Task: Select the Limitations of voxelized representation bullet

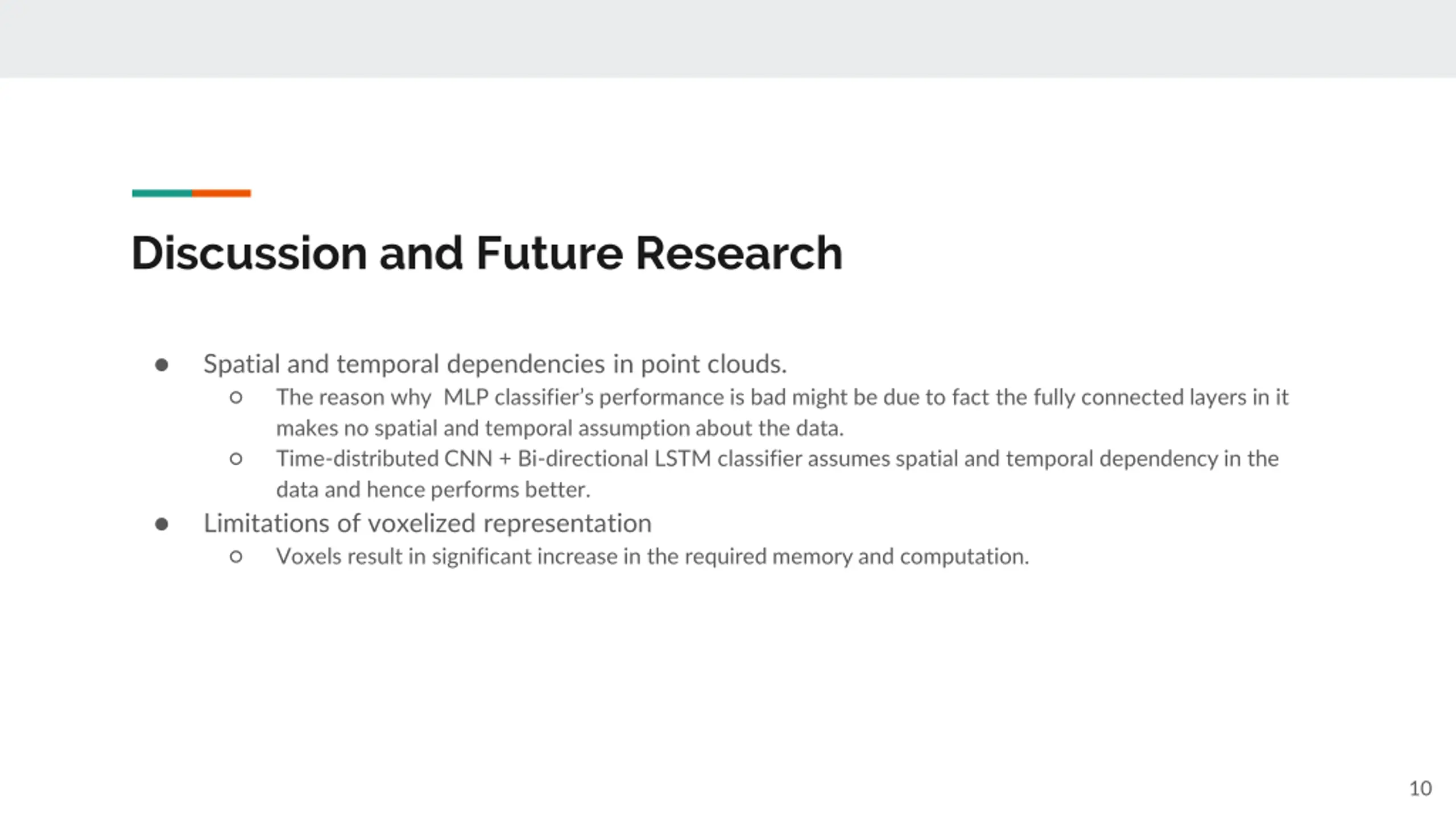Action: [428, 523]
